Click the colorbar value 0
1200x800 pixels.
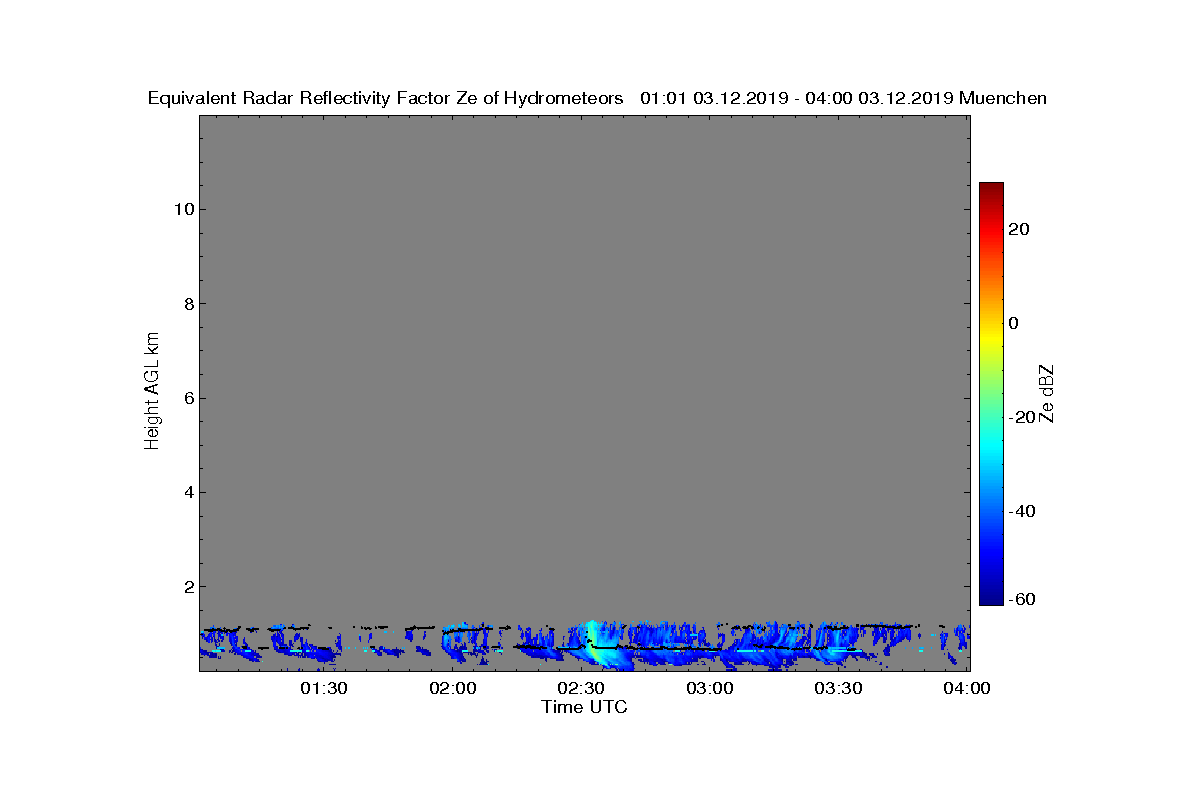[x=1014, y=323]
